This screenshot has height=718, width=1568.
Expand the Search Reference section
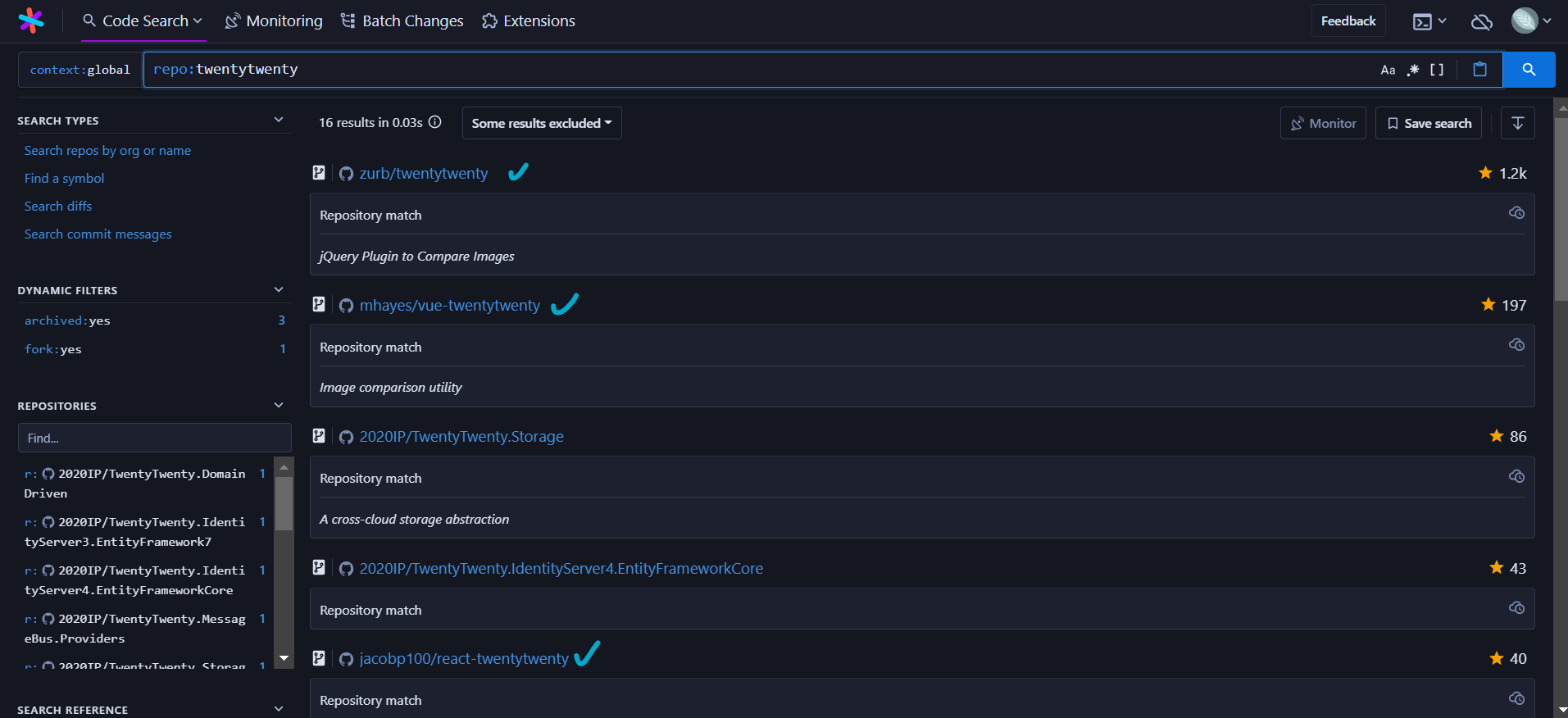279,709
